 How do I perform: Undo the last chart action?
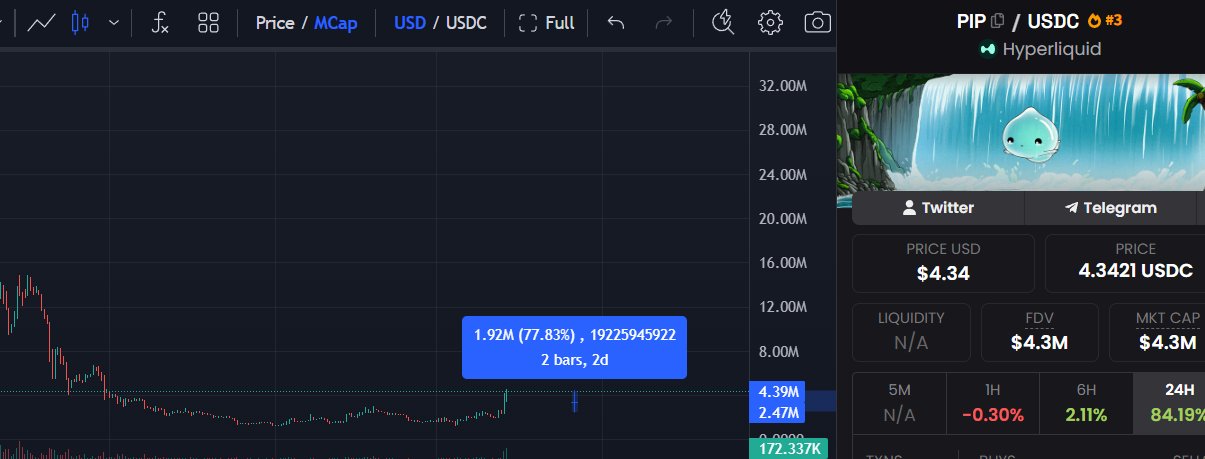click(616, 22)
